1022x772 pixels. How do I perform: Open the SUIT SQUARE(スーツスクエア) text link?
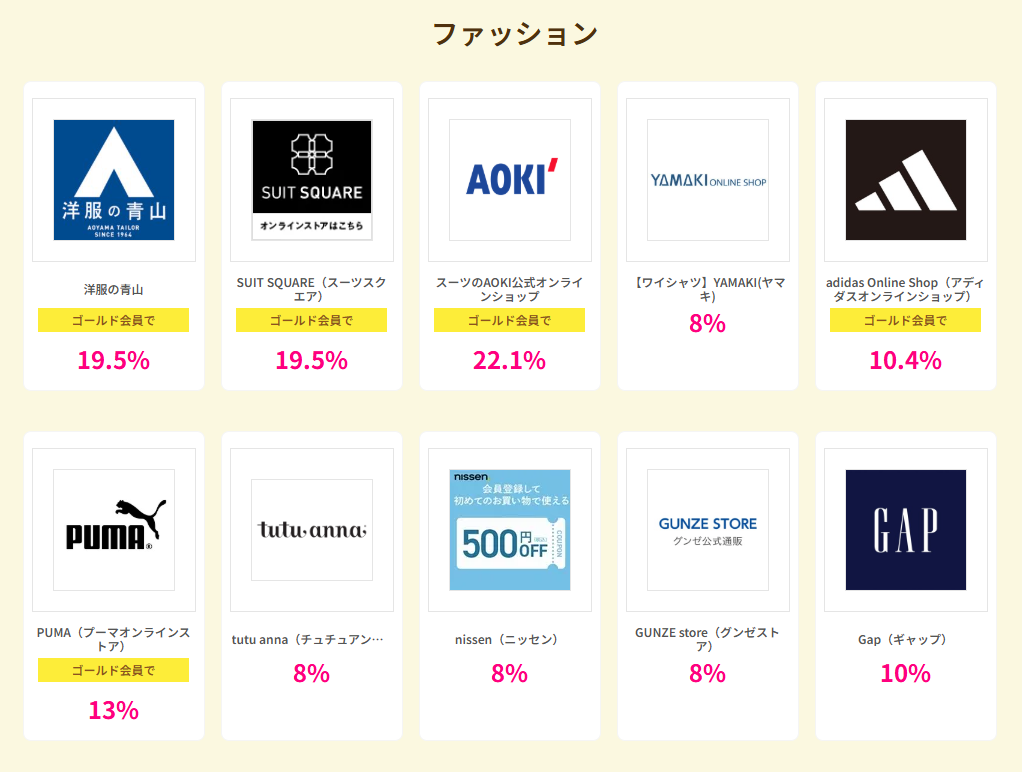point(312,289)
